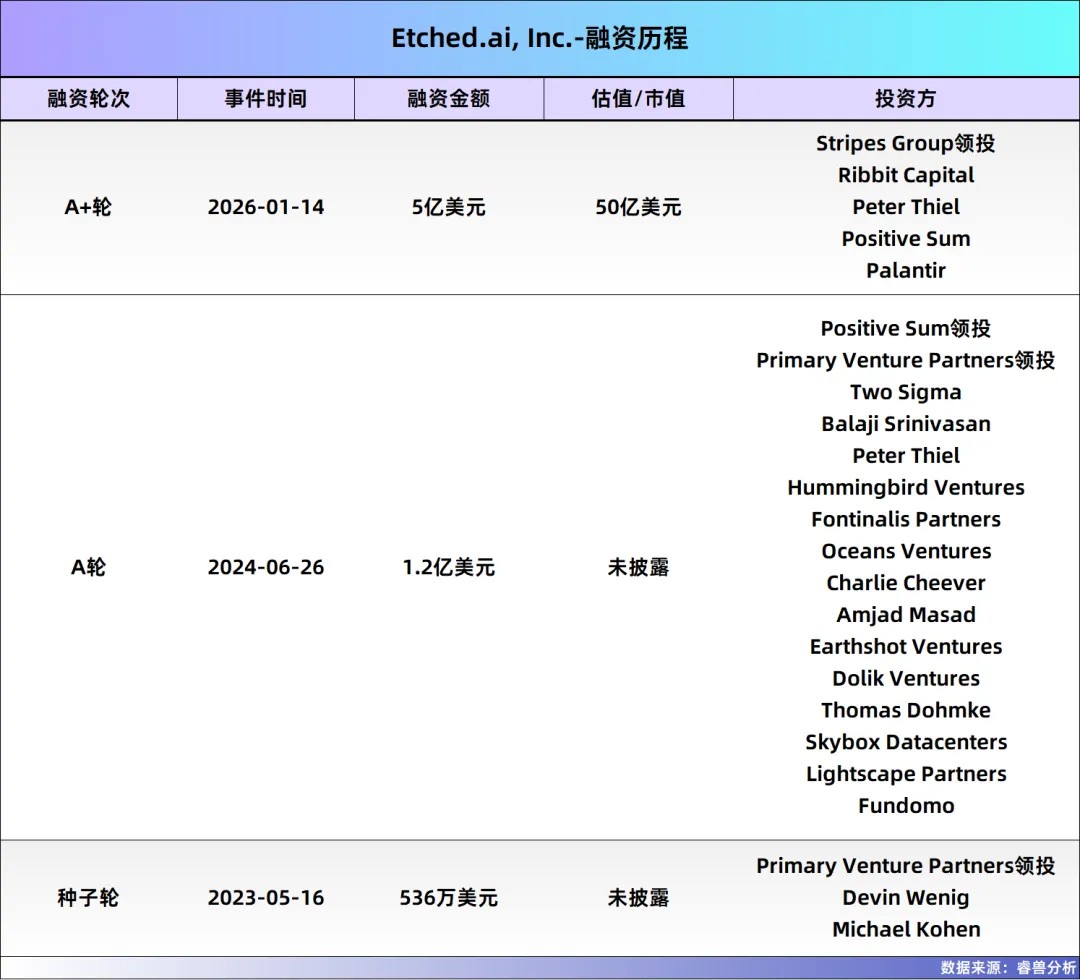This screenshot has width=1080, height=980.
Task: Select investor Skybox Datacenters
Action: click(906, 742)
